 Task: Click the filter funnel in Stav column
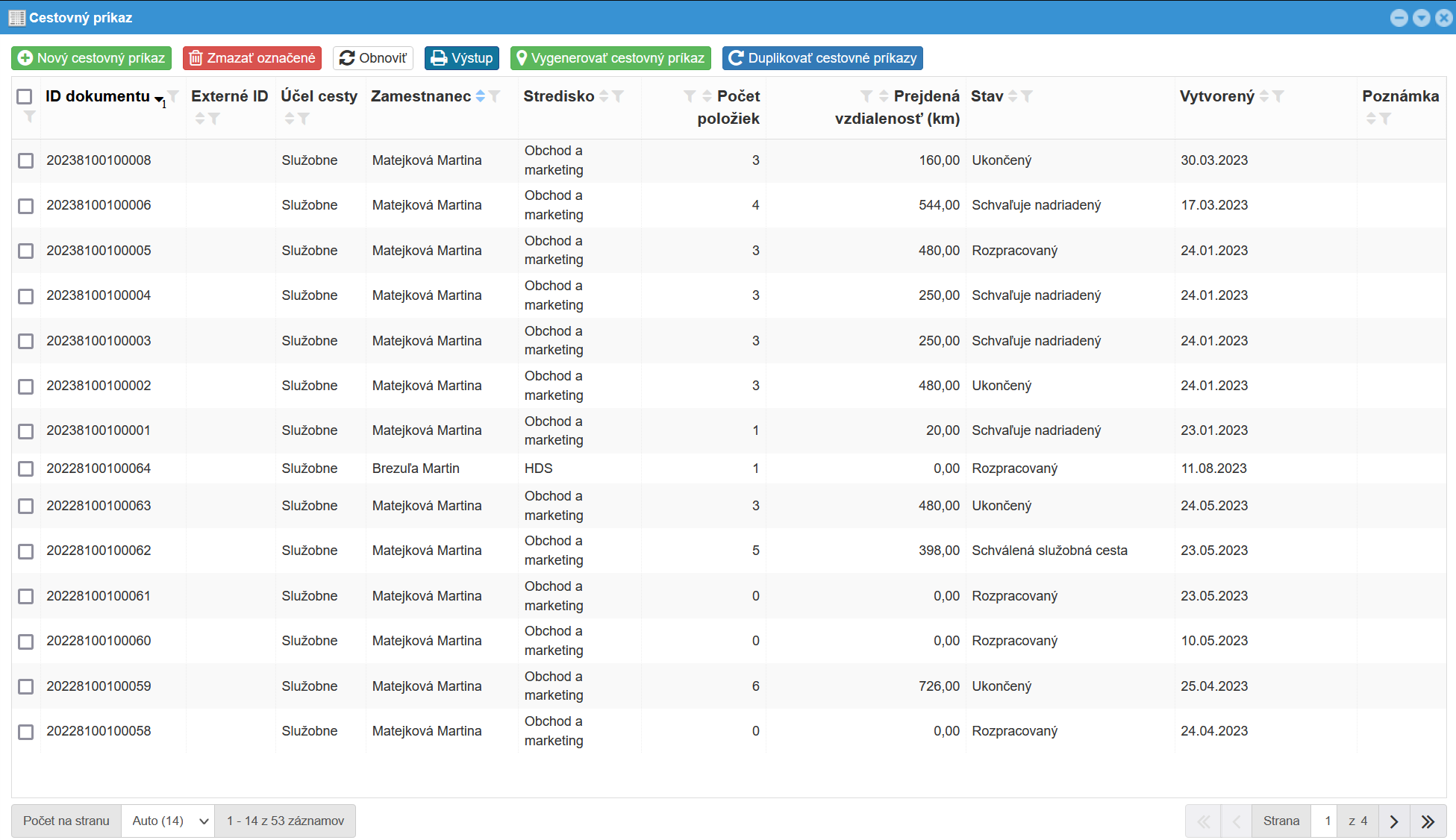click(1027, 96)
